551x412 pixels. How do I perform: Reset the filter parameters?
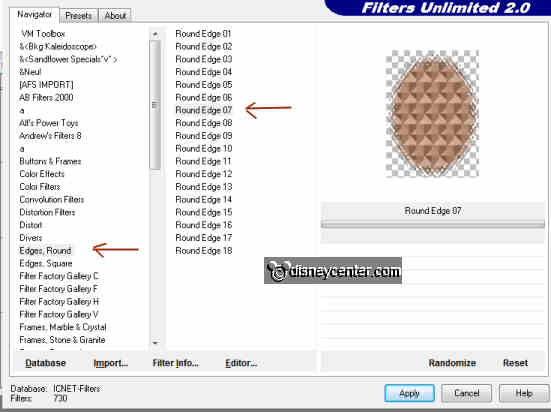[515, 363]
